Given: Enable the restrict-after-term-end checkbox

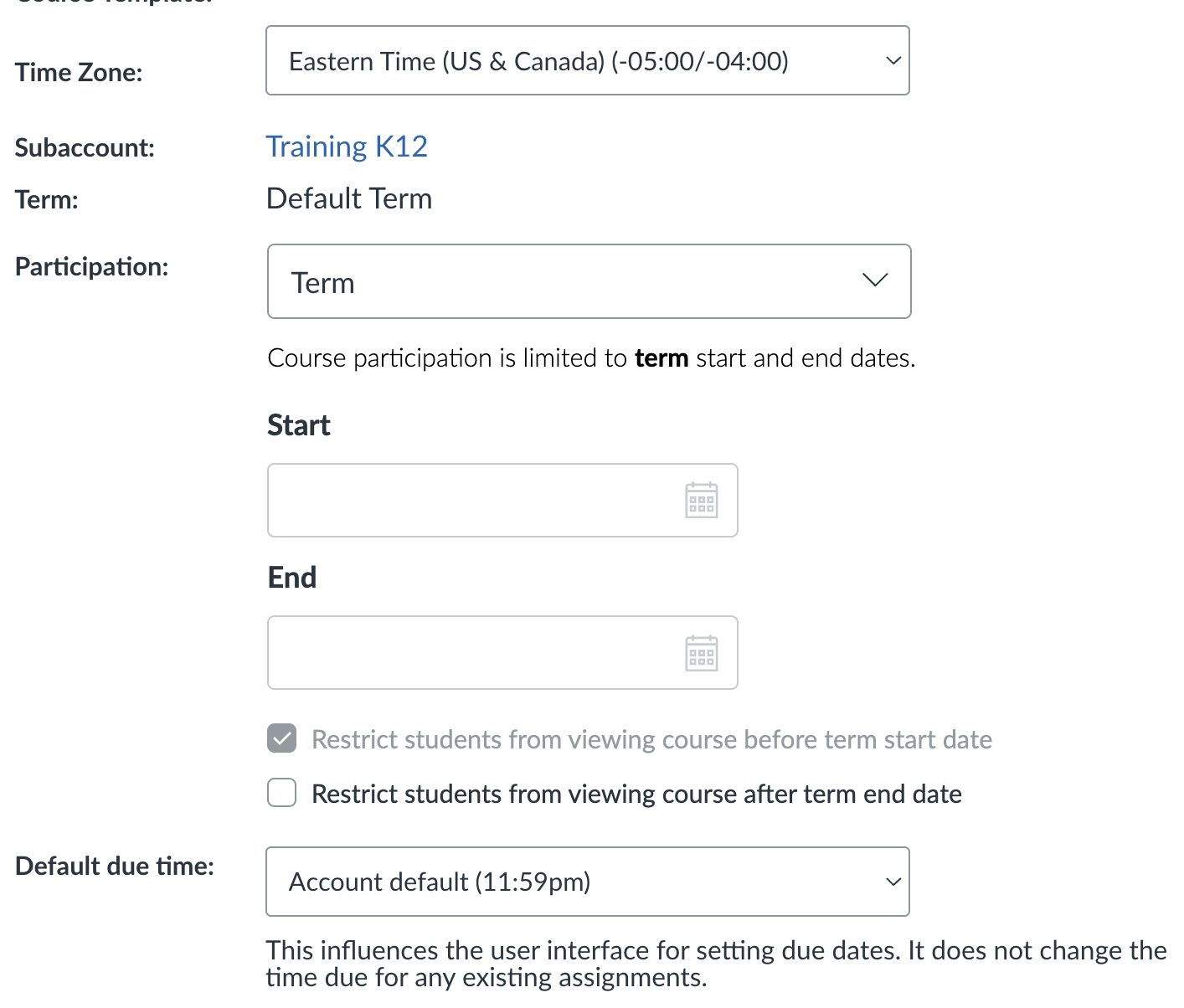Looking at the screenshot, I should [282, 793].
